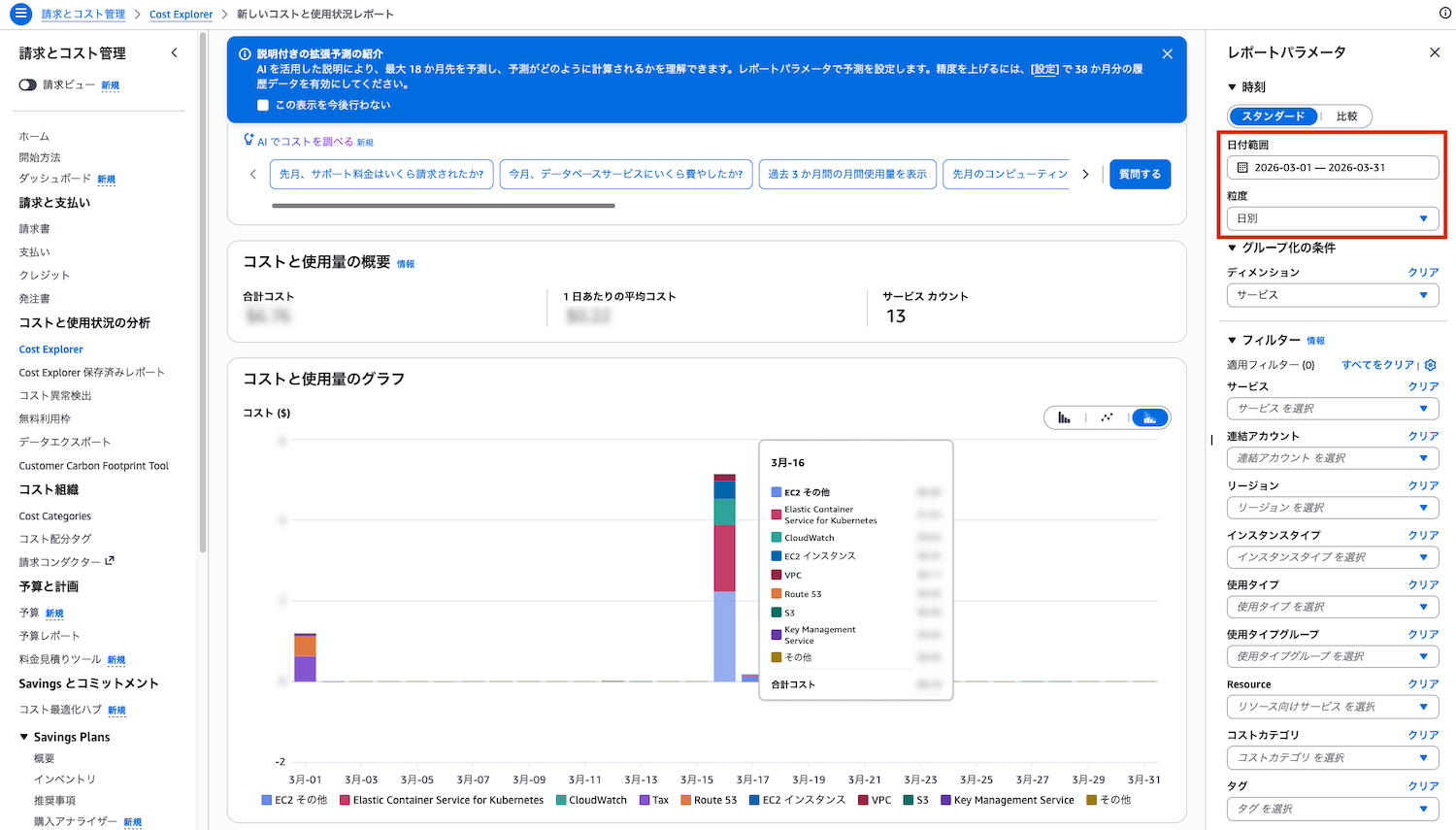Switch graph to bar chart view
The width and height of the screenshot is (1456, 830).
tap(1064, 417)
